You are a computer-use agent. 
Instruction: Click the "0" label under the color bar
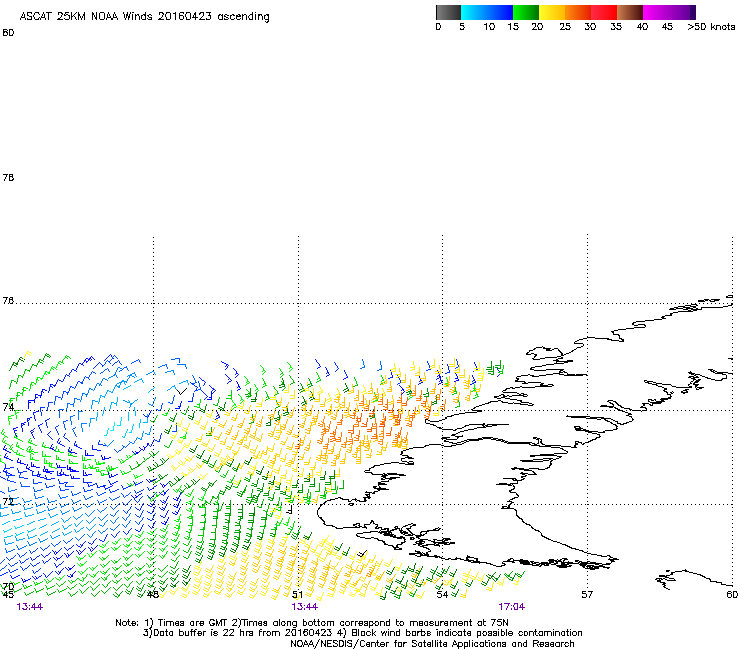pos(438,27)
